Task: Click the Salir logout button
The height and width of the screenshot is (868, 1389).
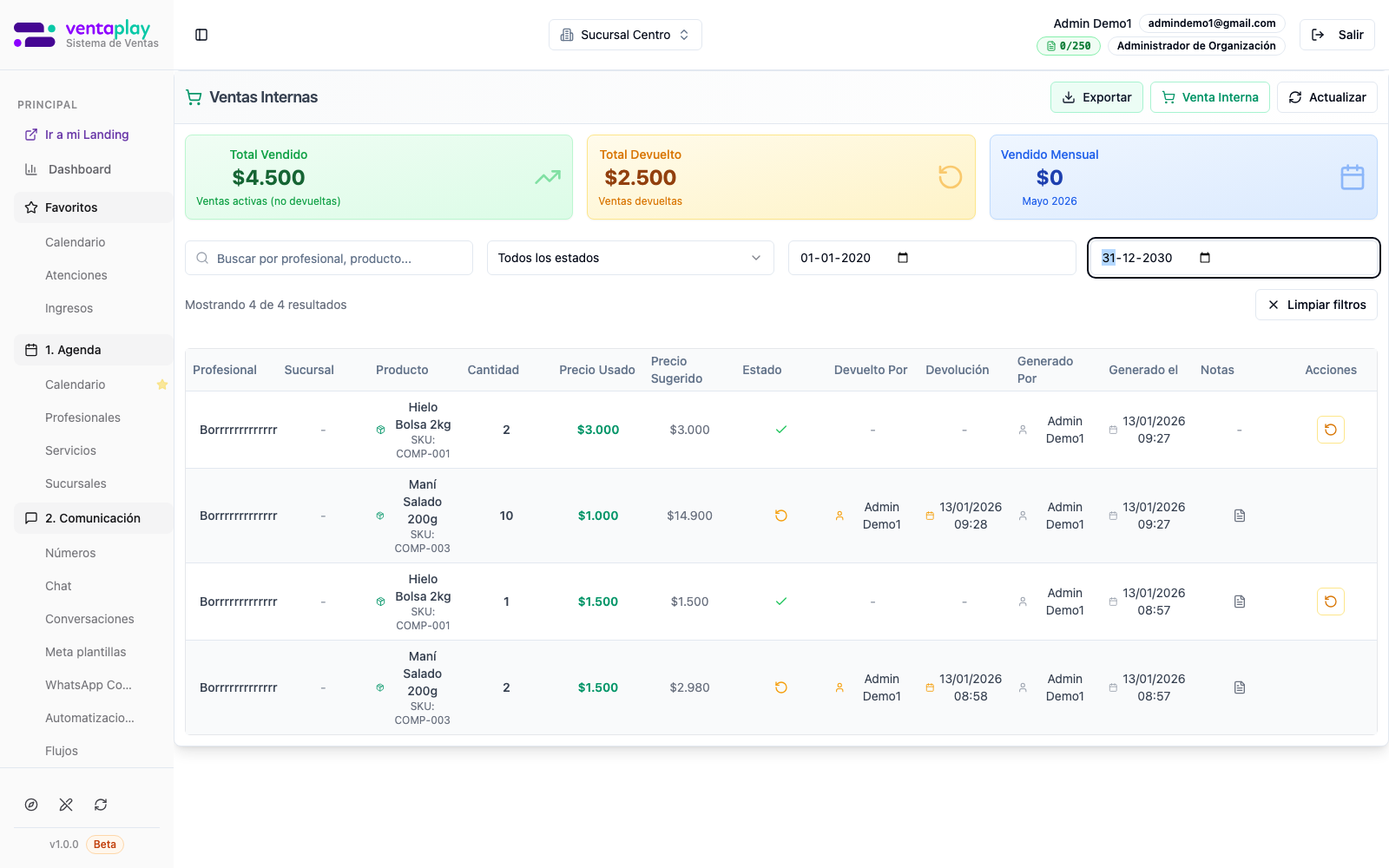Action: pyautogui.click(x=1337, y=35)
